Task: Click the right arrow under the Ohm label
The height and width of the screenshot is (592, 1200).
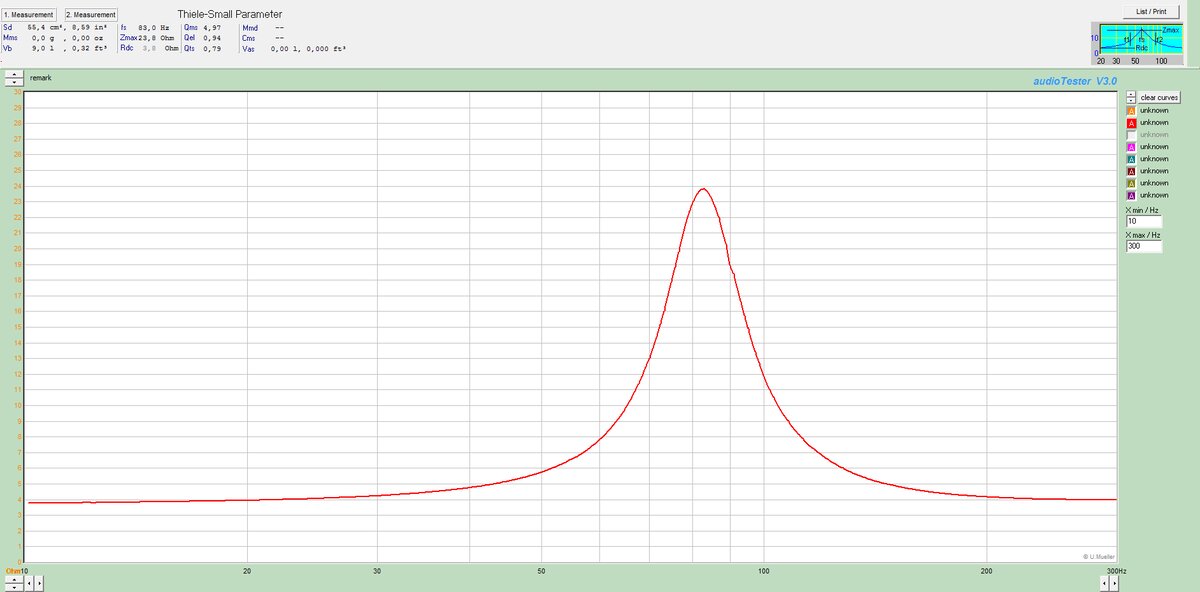Action: point(39,583)
